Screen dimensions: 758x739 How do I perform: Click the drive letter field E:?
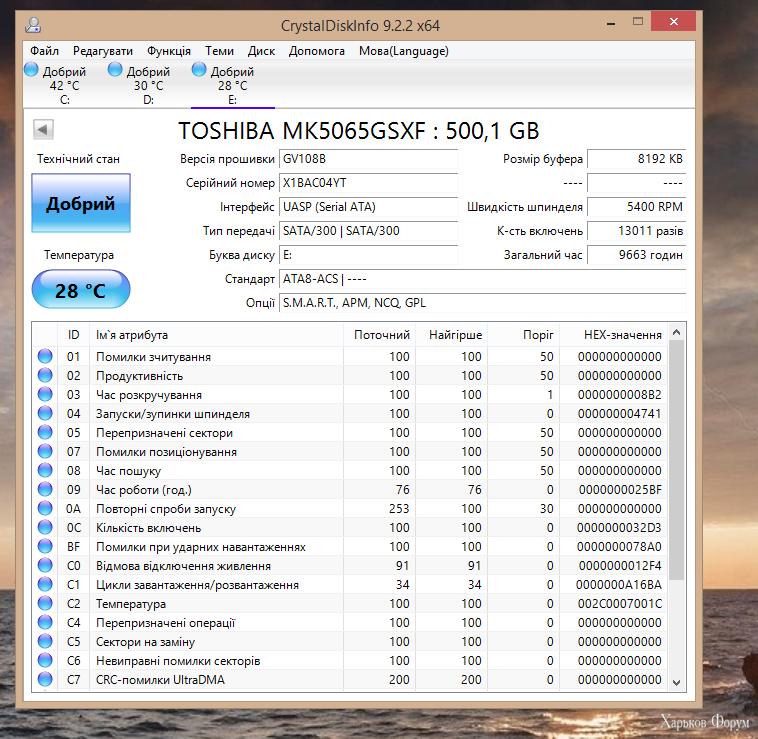[368, 255]
